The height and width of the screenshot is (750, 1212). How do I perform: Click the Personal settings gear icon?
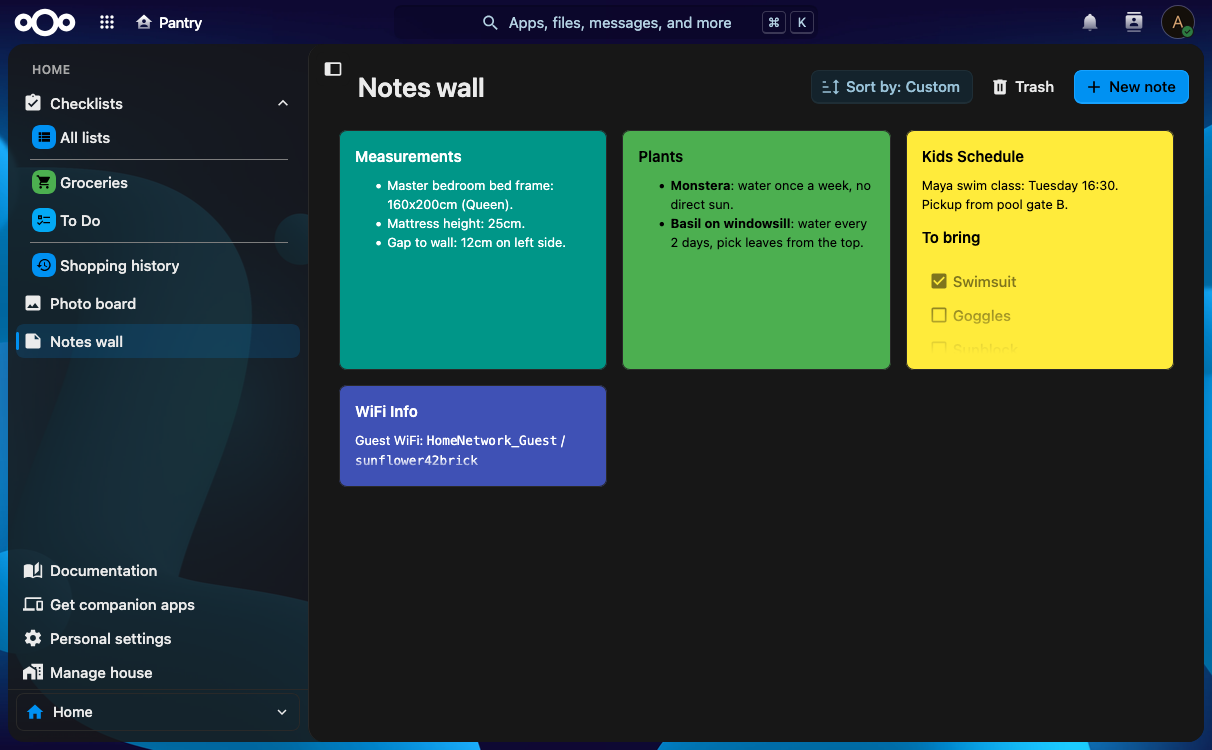[33, 639]
